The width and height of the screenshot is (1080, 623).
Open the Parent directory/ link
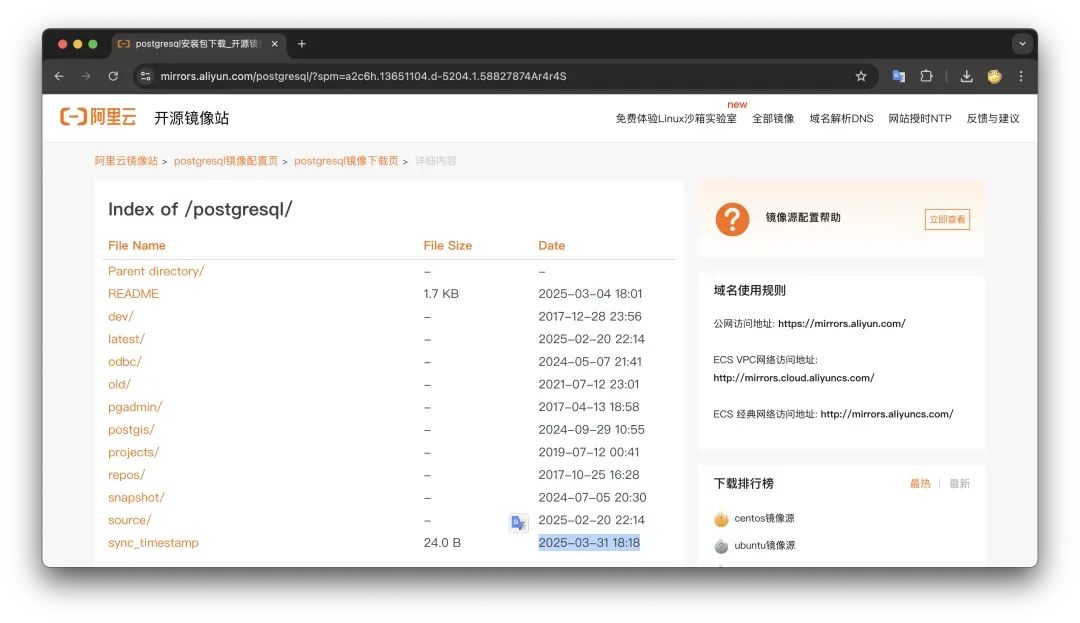[156, 271]
